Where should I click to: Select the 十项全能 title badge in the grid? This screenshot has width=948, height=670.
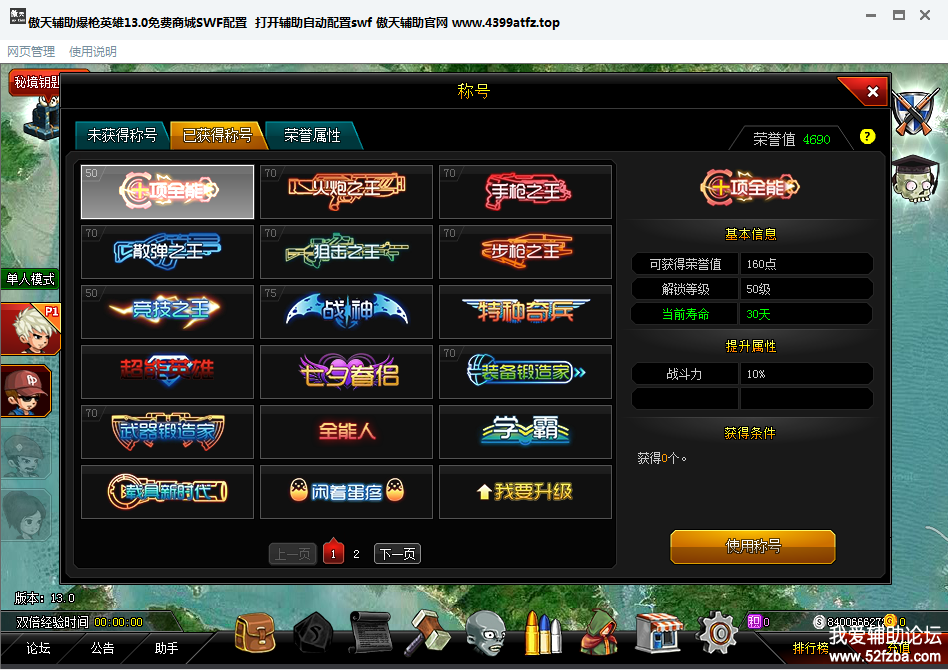(167, 192)
